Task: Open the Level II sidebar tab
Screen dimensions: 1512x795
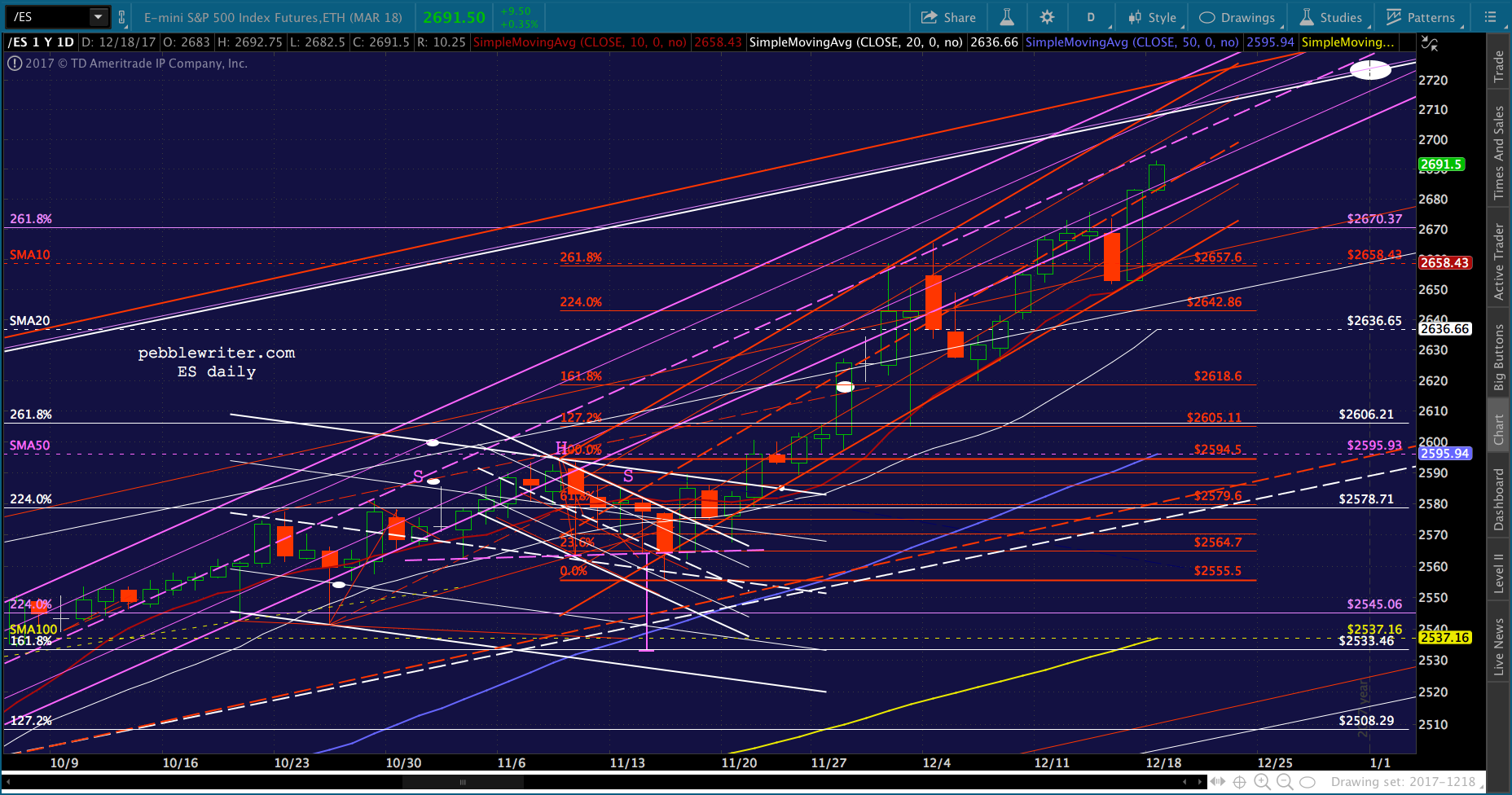Action: [x=1498, y=573]
